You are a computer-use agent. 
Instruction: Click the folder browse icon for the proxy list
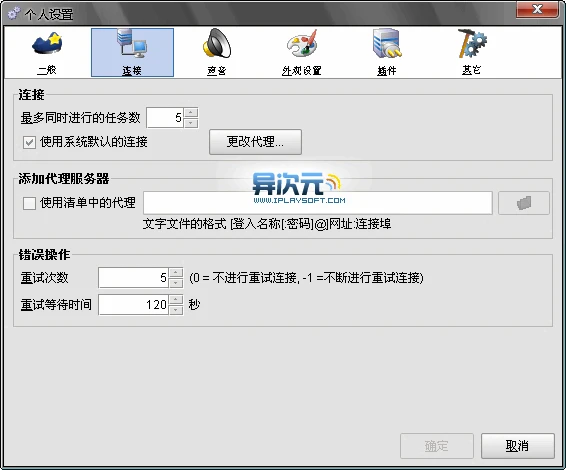pyautogui.click(x=524, y=203)
